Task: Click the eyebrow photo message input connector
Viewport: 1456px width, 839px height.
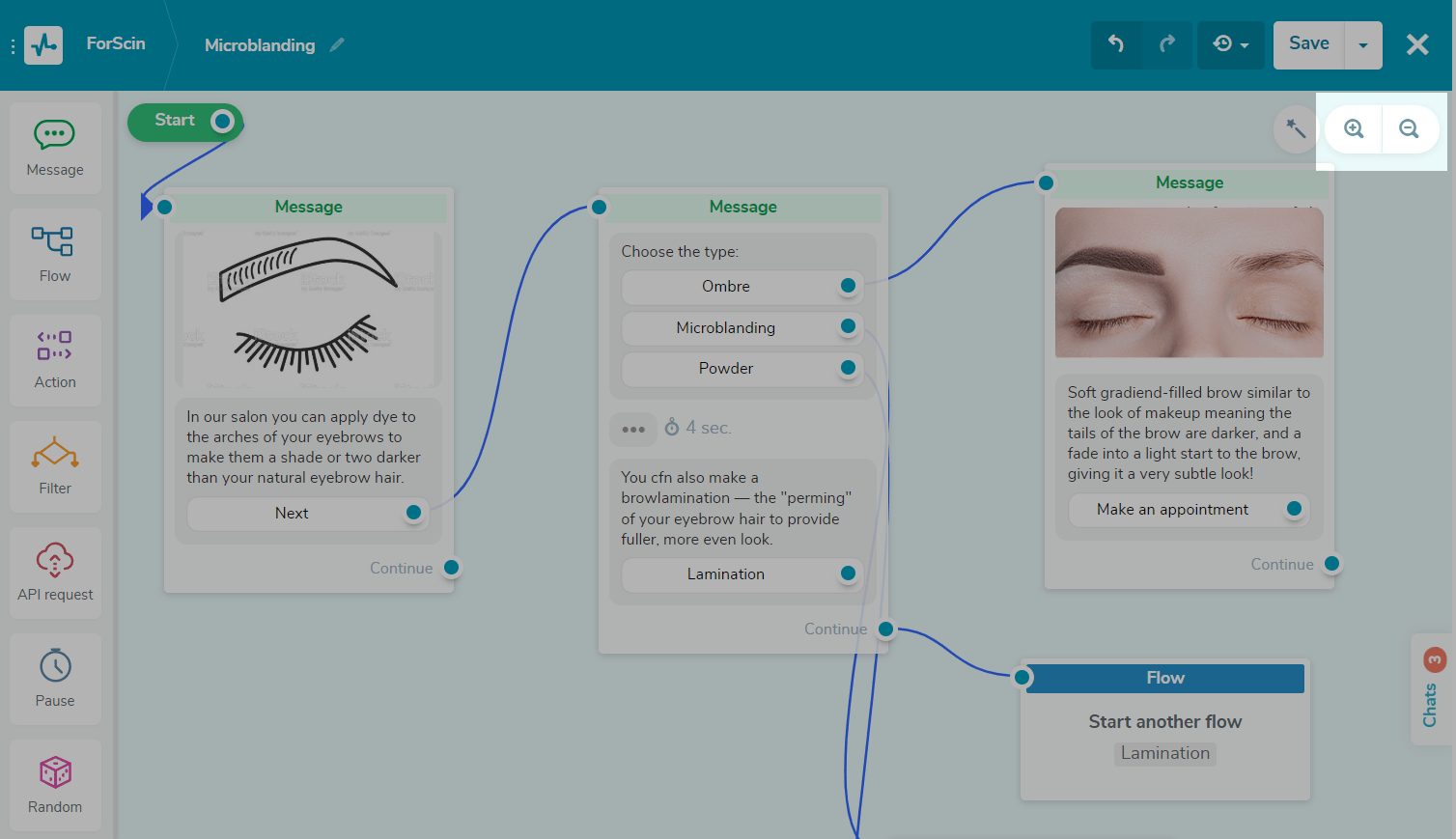Action: [1046, 182]
